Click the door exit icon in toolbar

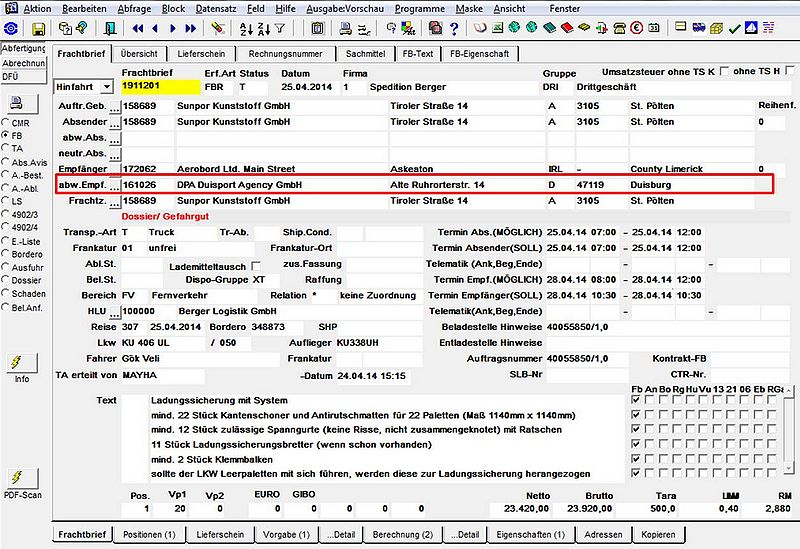point(109,29)
